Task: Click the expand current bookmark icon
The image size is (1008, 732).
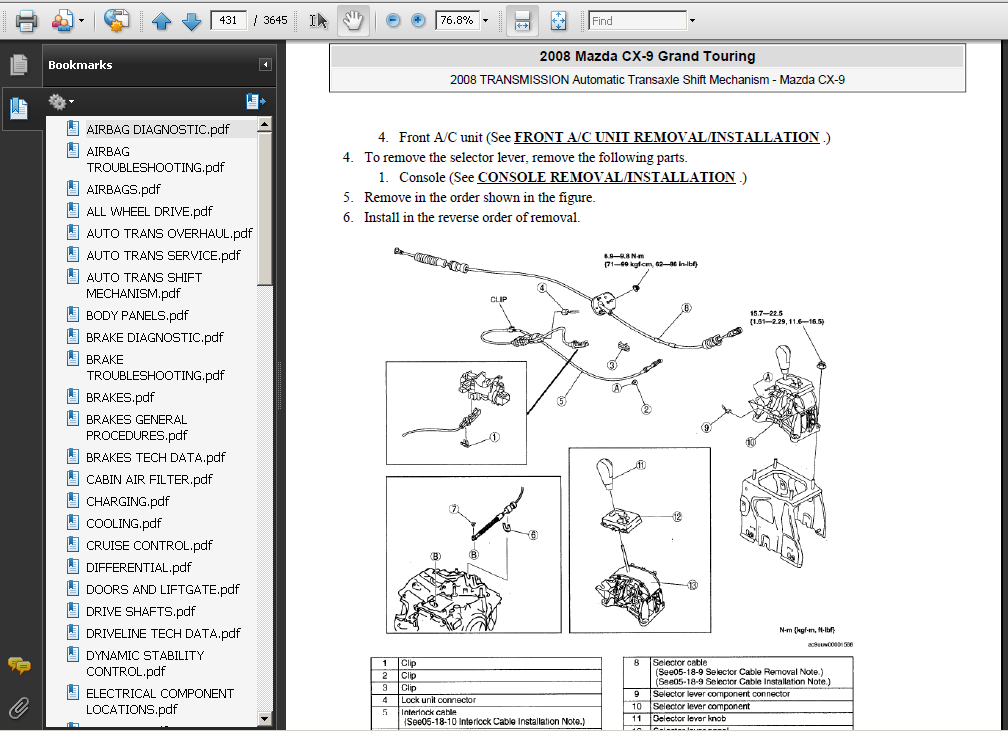Action: [255, 101]
